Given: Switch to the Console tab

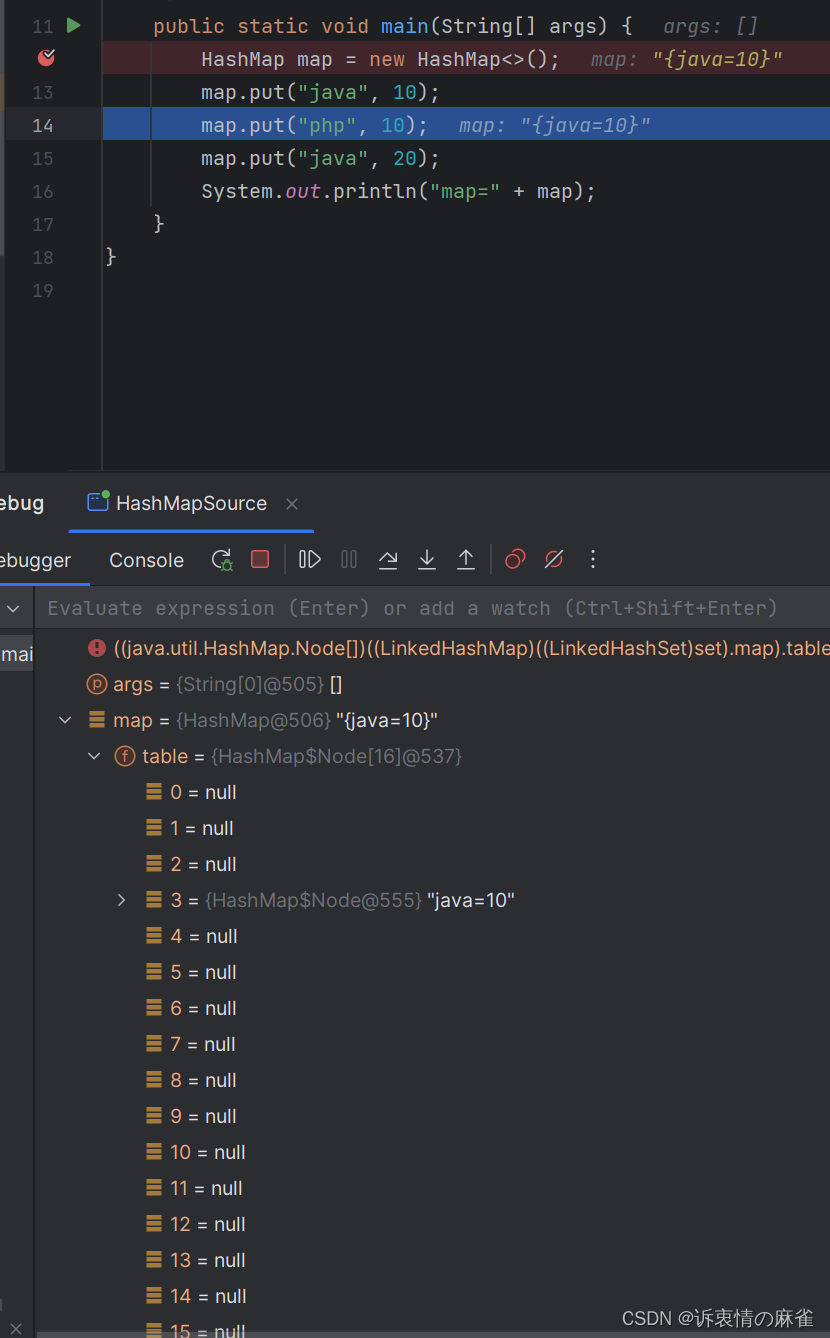Looking at the screenshot, I should (x=147, y=560).
